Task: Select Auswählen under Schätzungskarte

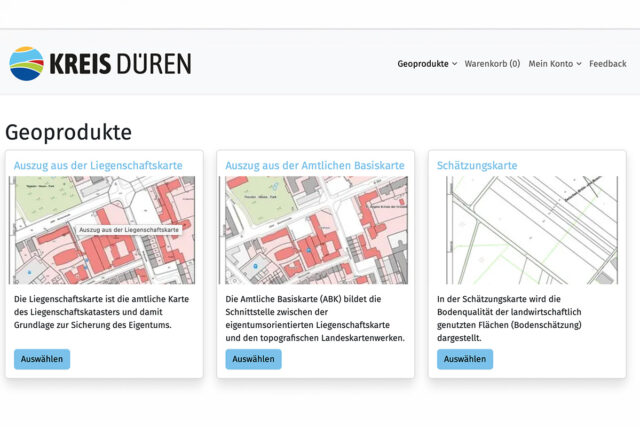Action: pyautogui.click(x=465, y=359)
